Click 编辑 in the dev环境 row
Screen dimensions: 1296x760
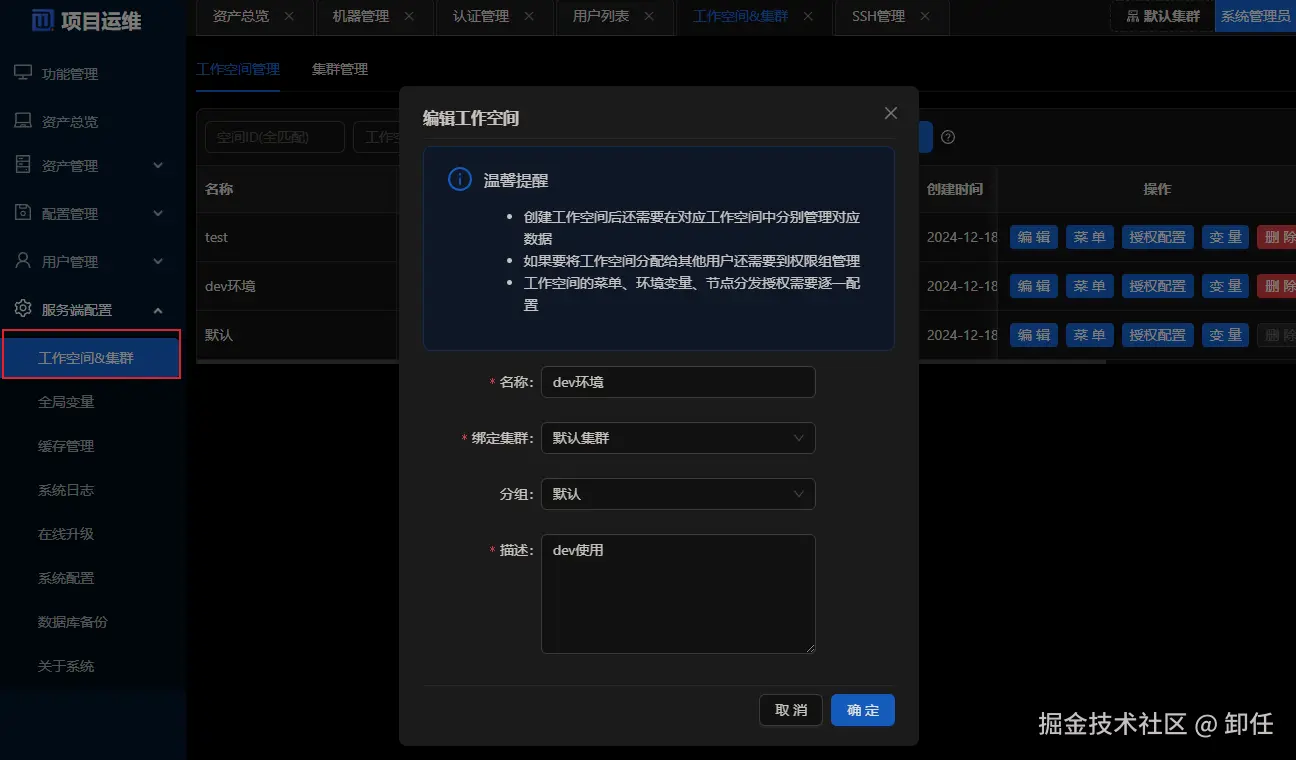click(1034, 286)
